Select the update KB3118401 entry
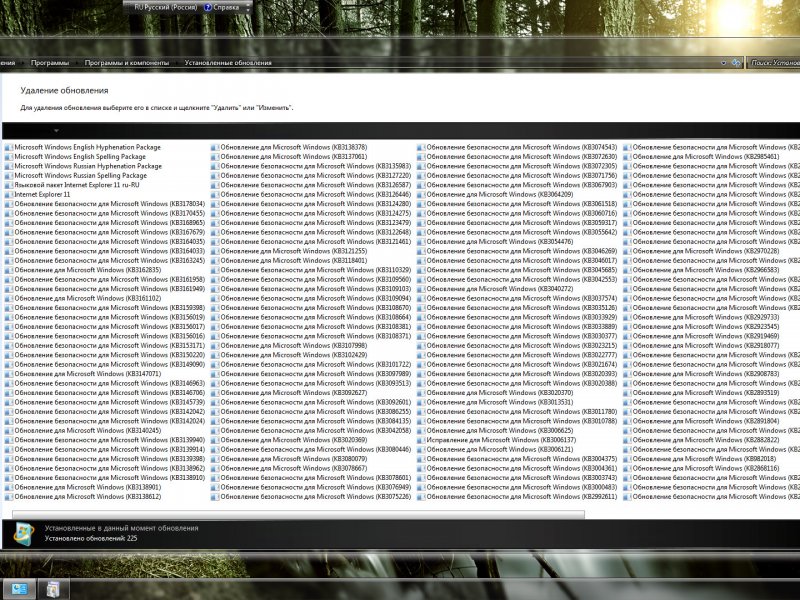This screenshot has width=800, height=600. point(294,261)
